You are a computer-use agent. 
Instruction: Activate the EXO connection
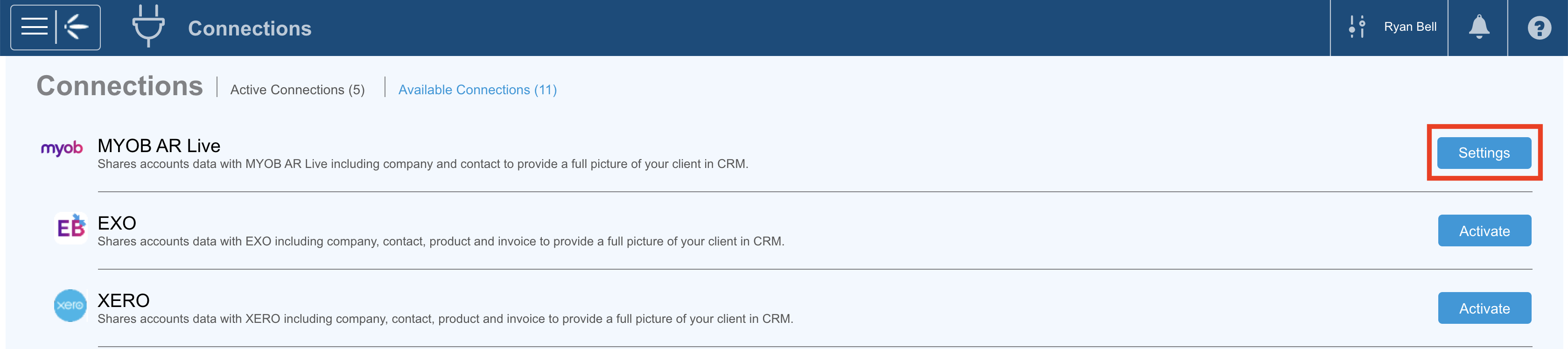[x=1484, y=231]
